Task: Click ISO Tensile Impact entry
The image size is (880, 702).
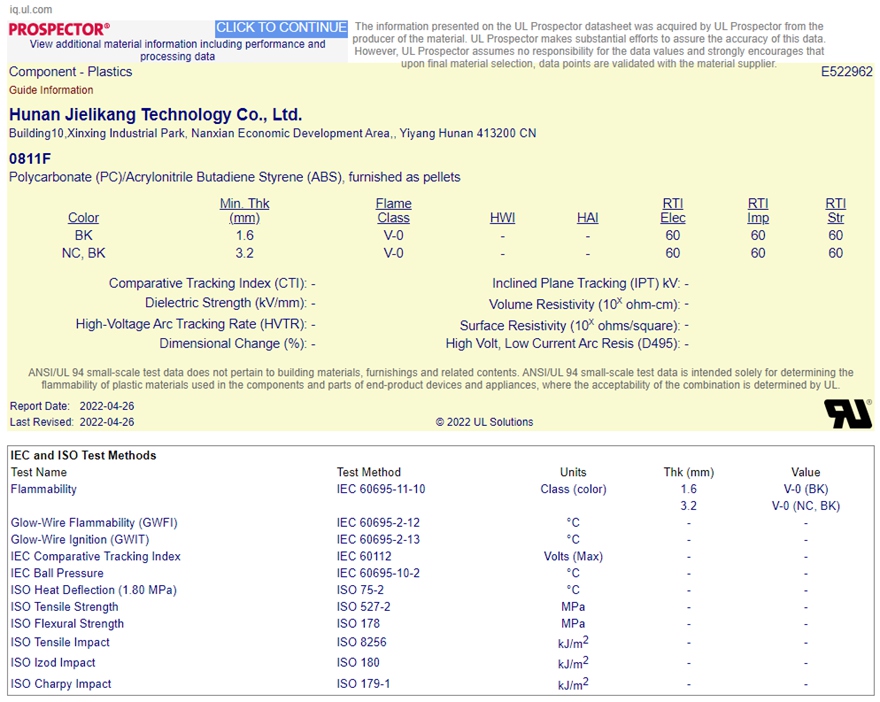Action: (60, 642)
